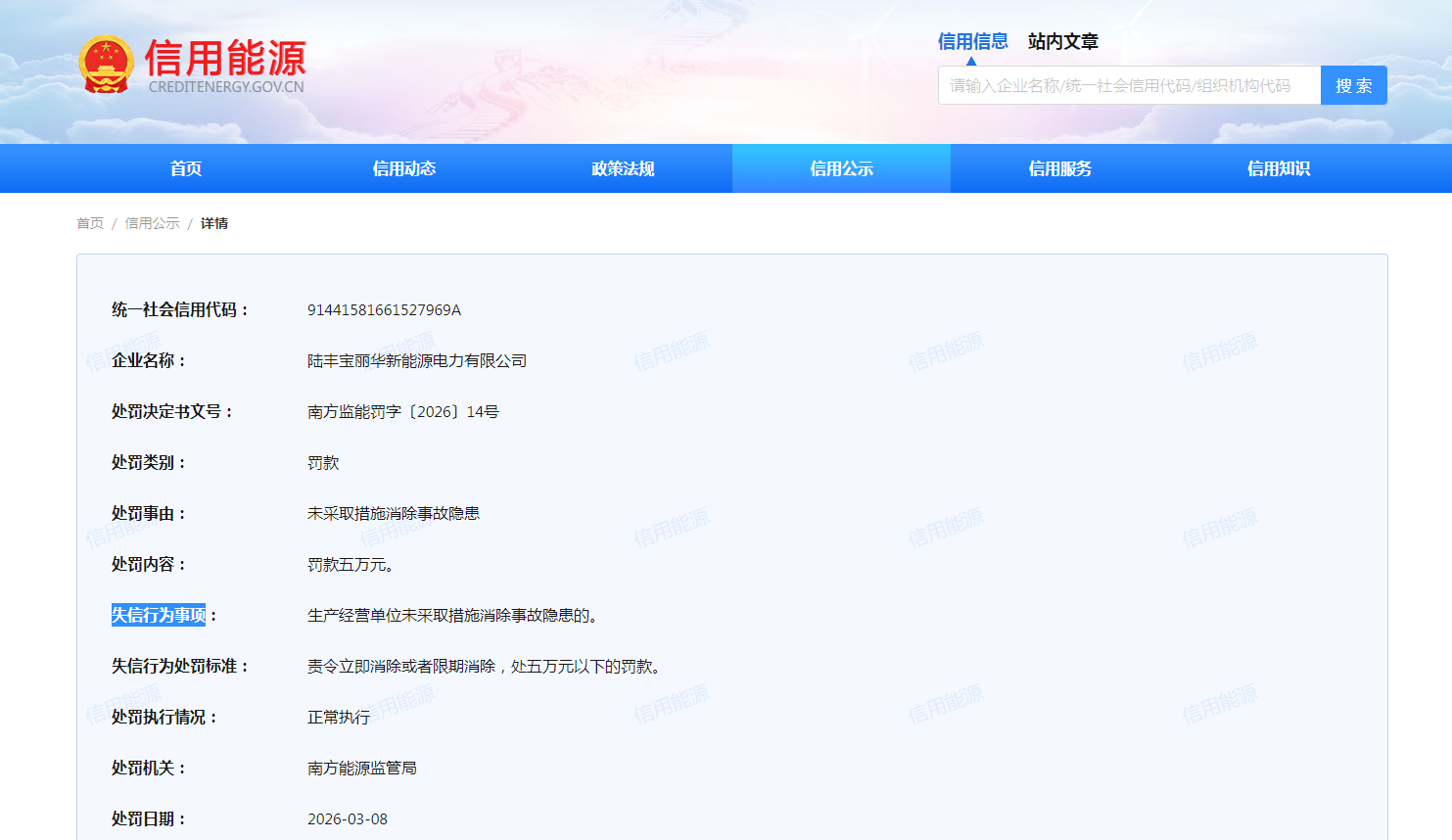Click the 首页 breadcrumb link
Viewport: 1452px width, 840px height.
(90, 223)
